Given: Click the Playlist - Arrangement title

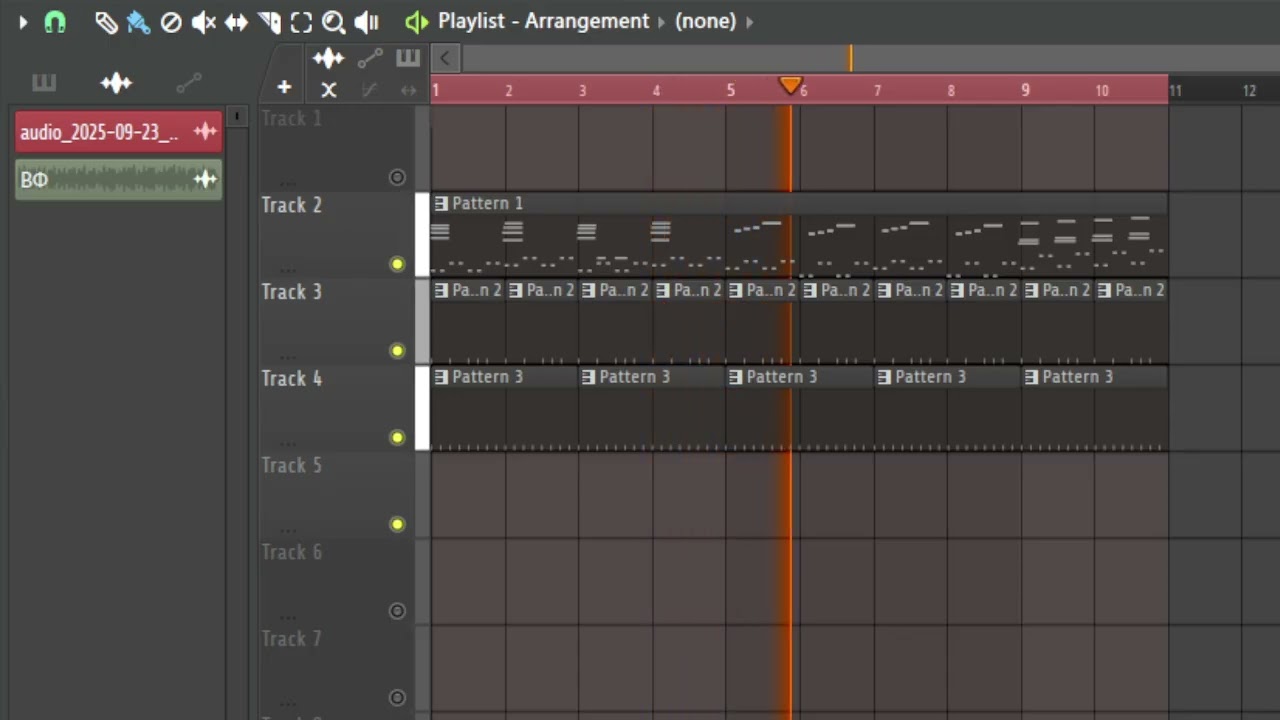Looking at the screenshot, I should [x=544, y=21].
